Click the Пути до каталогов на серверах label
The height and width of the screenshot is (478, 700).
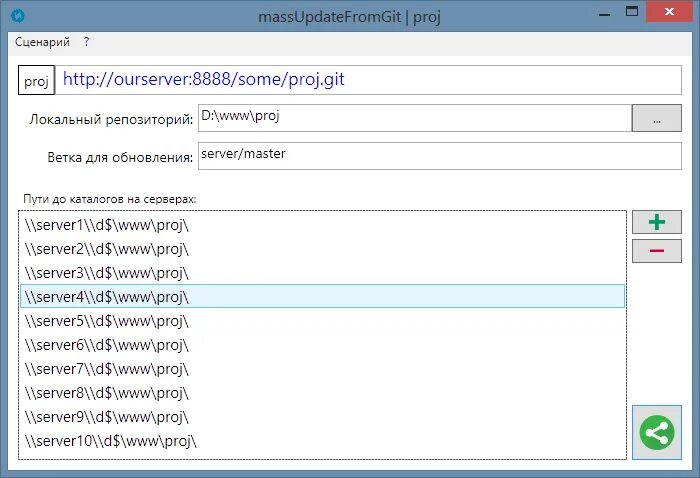pos(110,199)
